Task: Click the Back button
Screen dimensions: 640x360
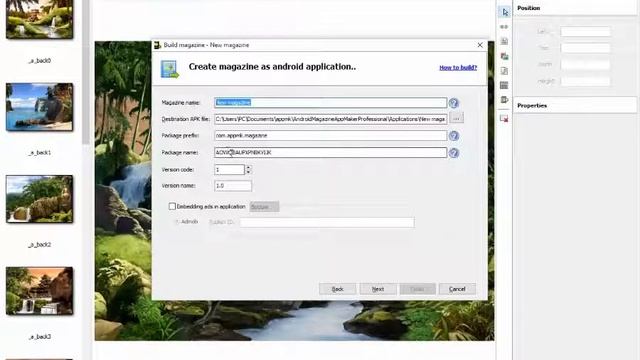Action: pos(337,289)
